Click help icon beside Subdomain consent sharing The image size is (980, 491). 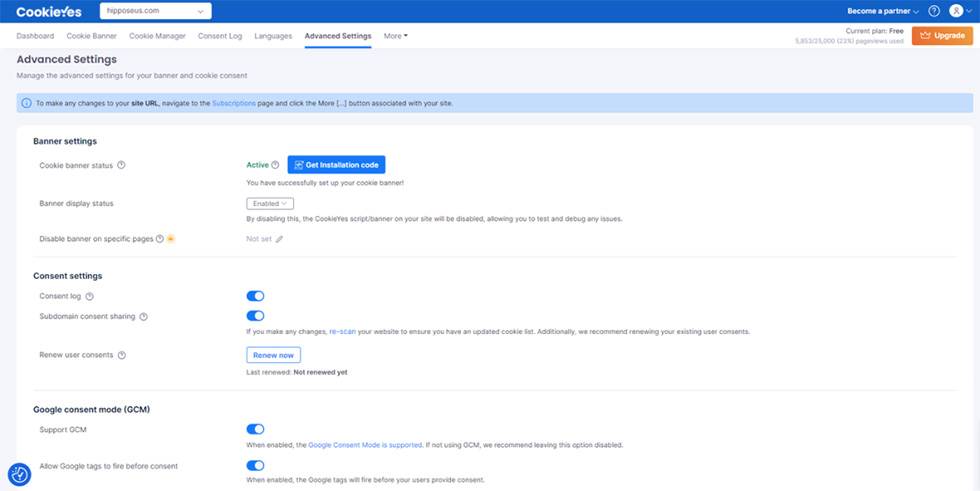pos(144,317)
